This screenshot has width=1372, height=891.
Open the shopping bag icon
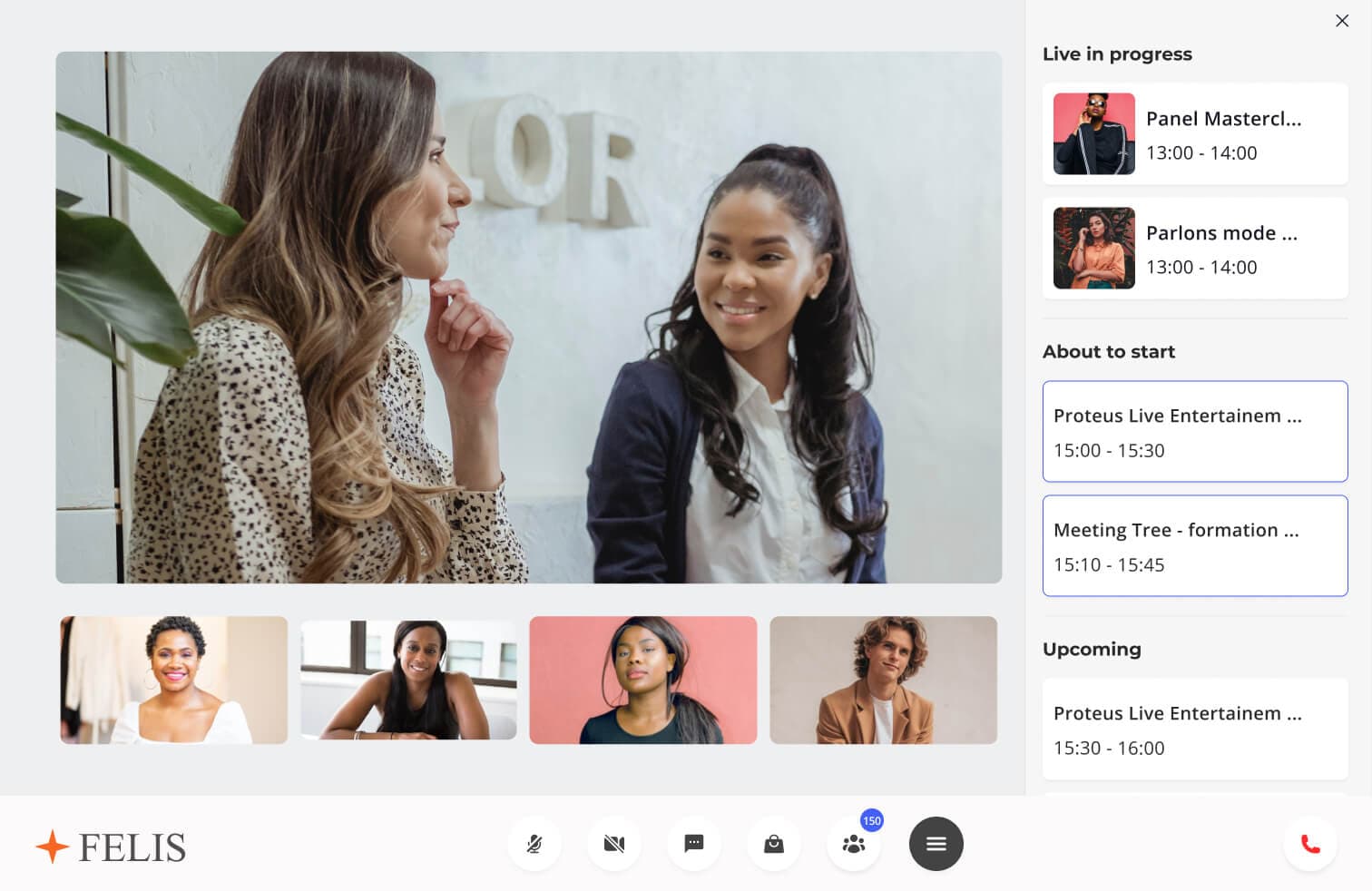point(774,844)
